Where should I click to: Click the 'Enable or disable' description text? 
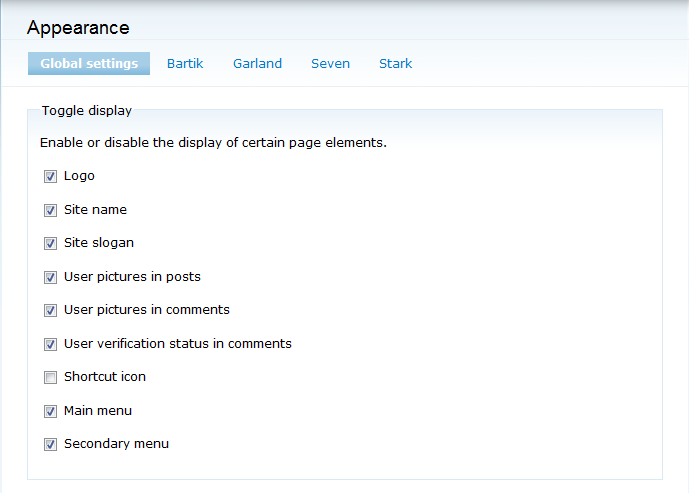(x=213, y=143)
